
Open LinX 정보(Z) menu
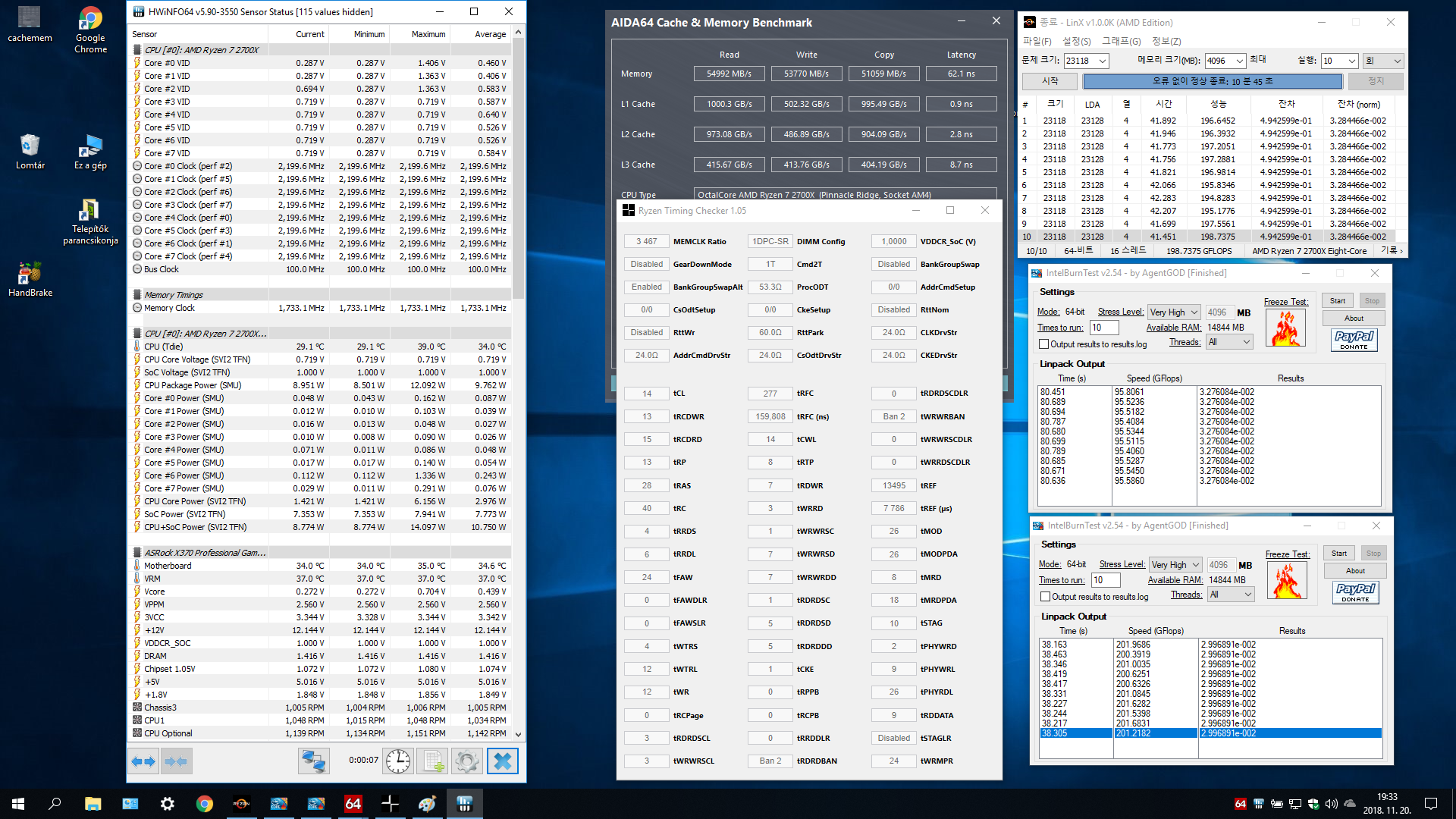(1166, 41)
